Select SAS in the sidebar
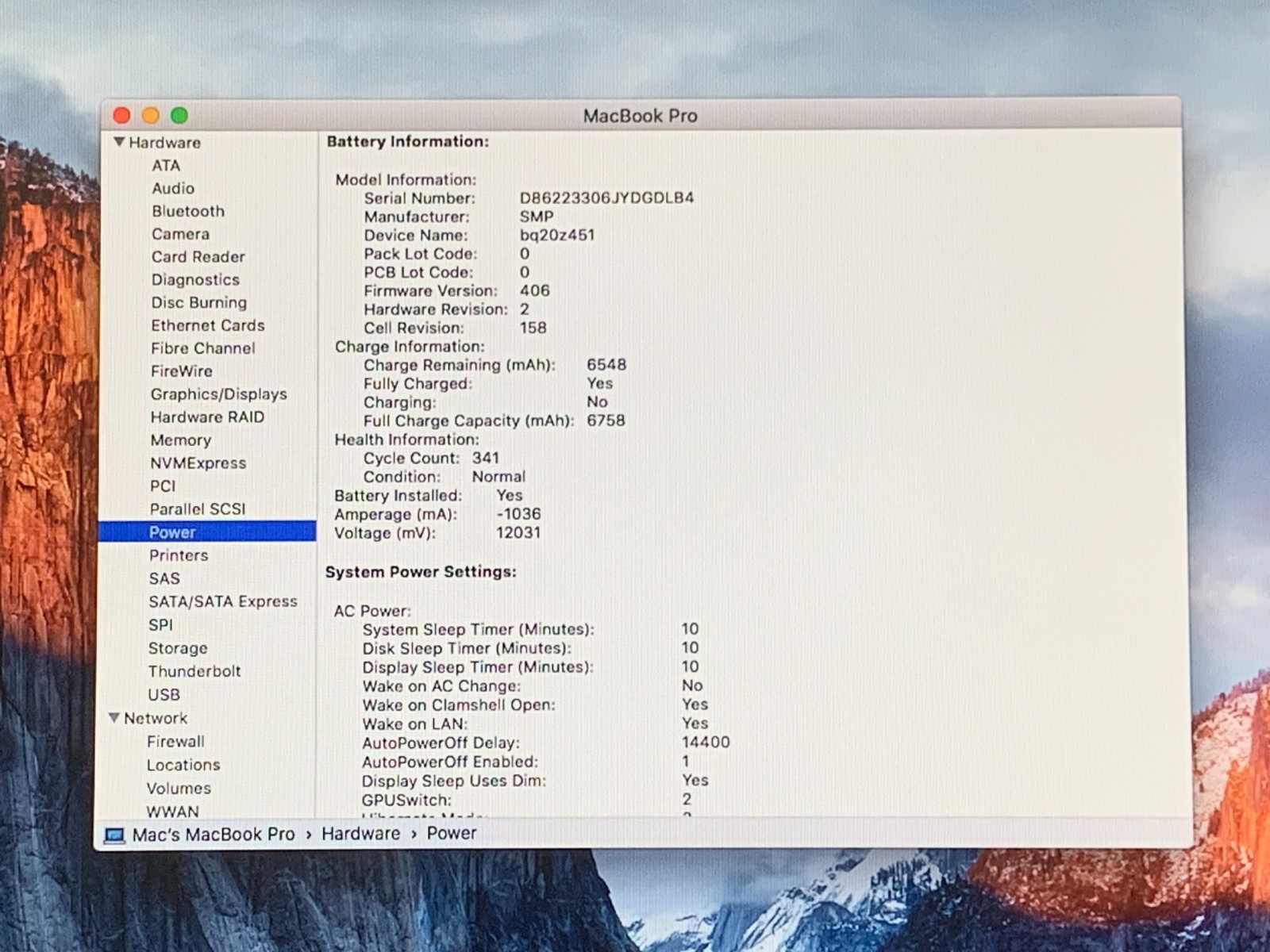The width and height of the screenshot is (1270, 952). (164, 579)
